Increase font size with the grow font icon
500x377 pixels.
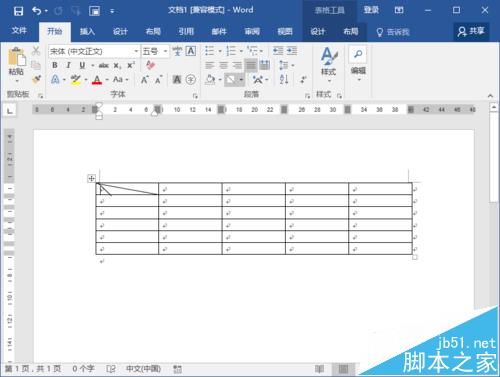click(145, 80)
